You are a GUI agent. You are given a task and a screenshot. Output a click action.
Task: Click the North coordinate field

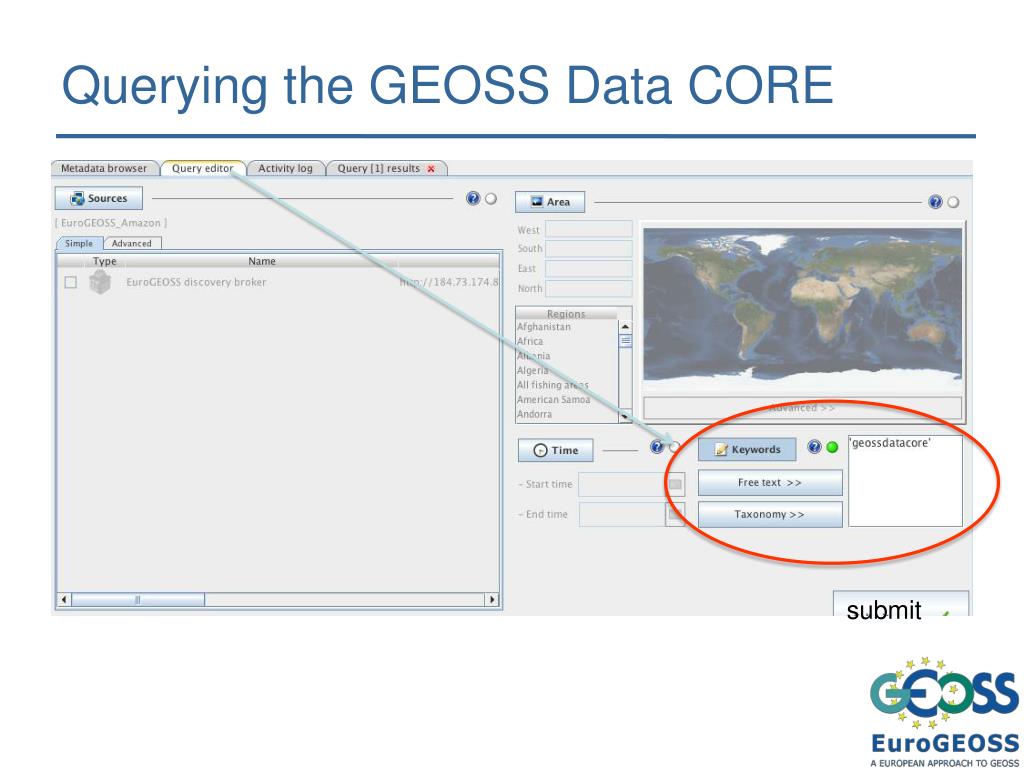point(589,288)
